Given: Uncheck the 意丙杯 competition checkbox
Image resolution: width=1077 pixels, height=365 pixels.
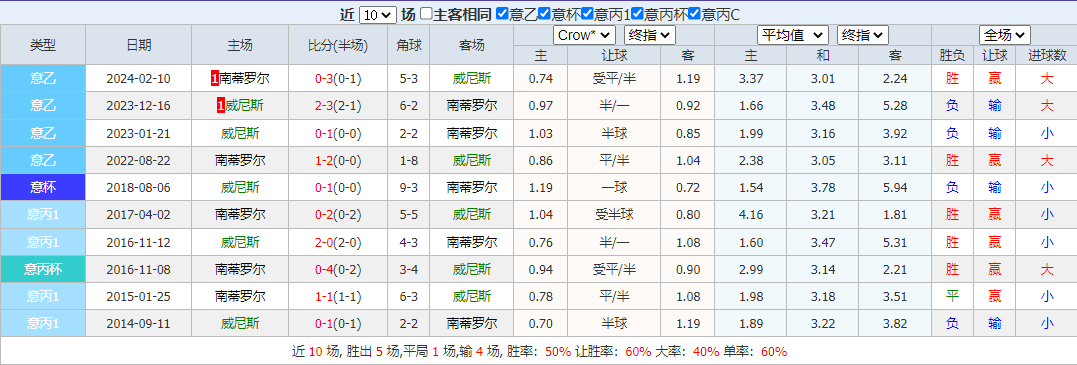Looking at the screenshot, I should (x=637, y=14).
